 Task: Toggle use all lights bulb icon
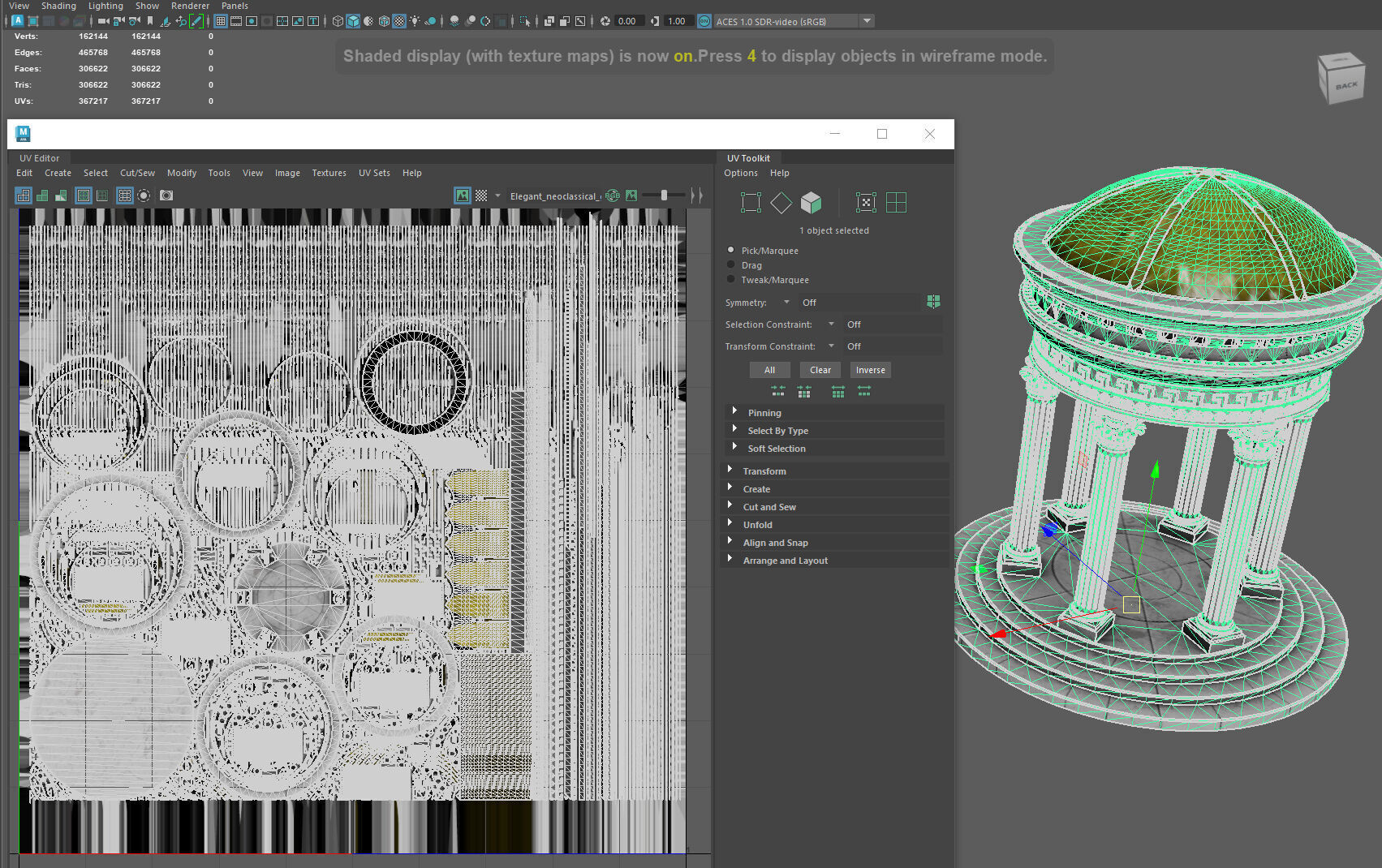[415, 21]
